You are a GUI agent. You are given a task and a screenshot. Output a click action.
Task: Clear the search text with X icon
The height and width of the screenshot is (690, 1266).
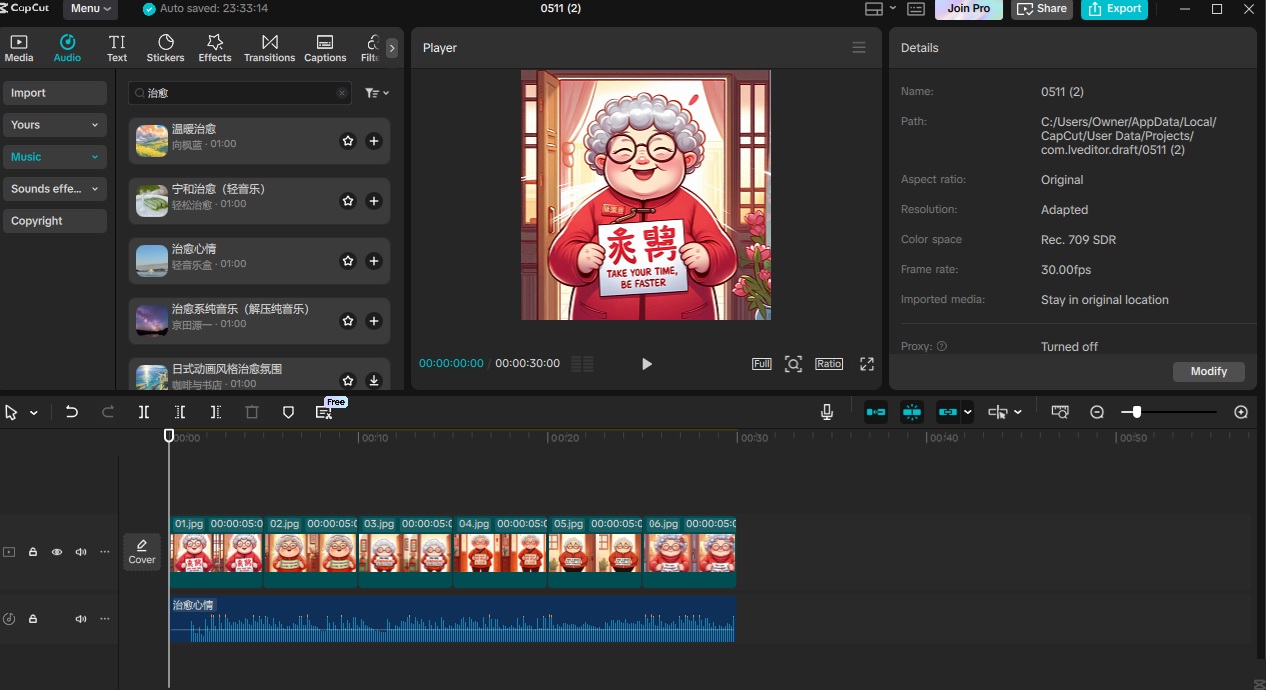click(x=342, y=93)
